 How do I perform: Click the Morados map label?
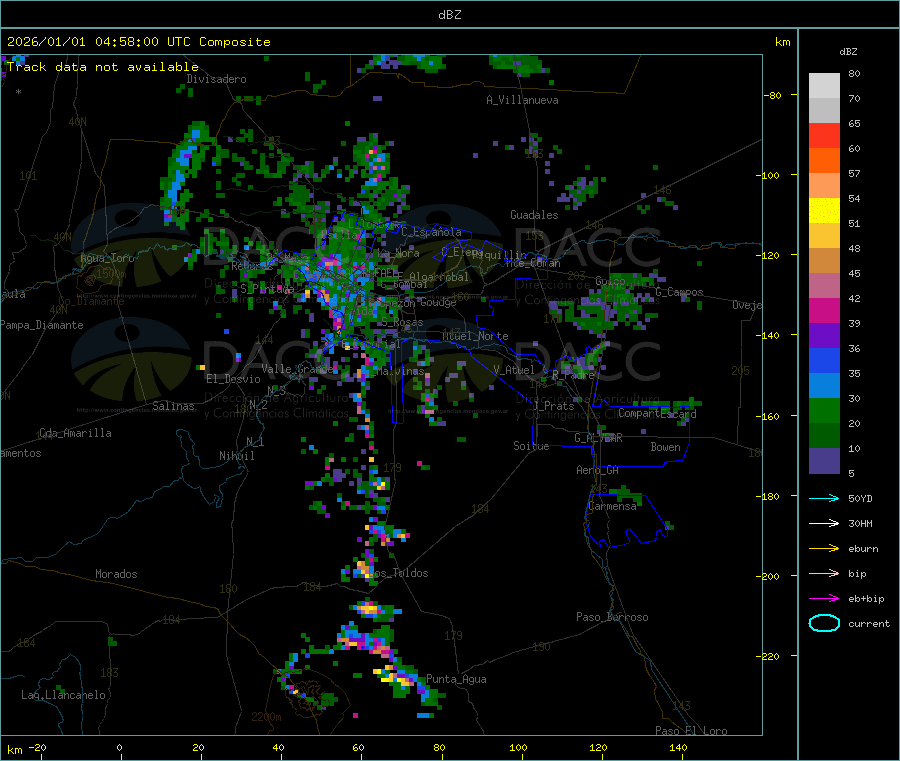[116, 574]
